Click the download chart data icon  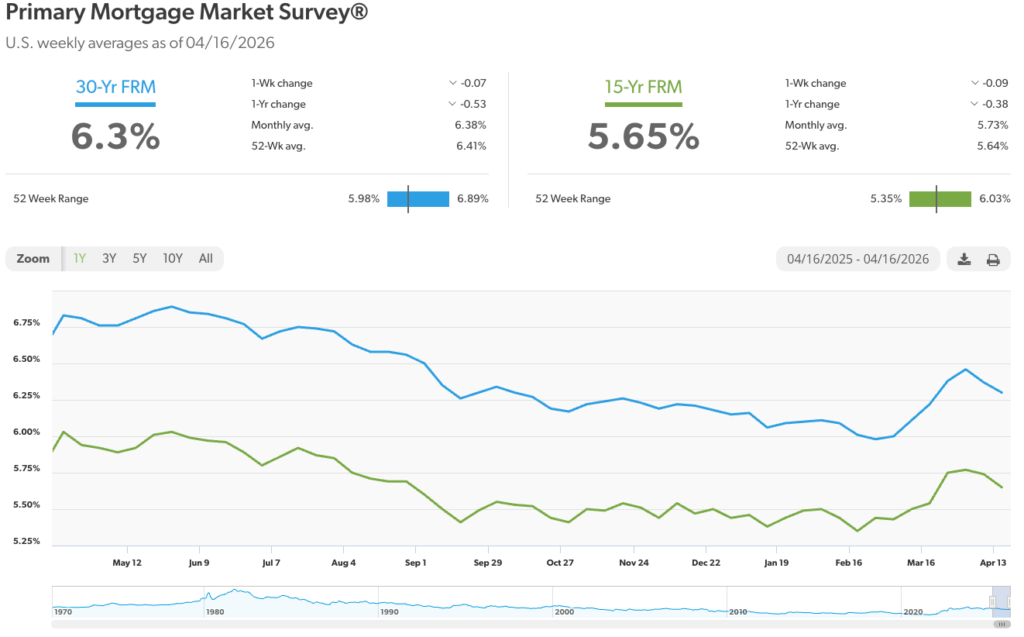964,259
